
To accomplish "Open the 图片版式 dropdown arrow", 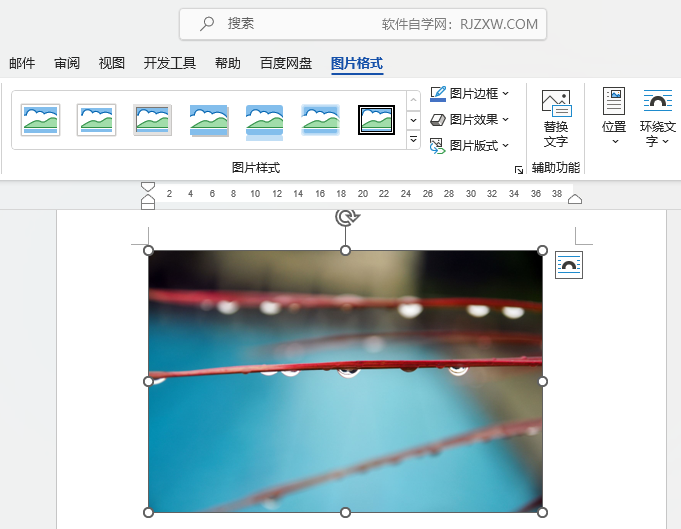I will (506, 145).
